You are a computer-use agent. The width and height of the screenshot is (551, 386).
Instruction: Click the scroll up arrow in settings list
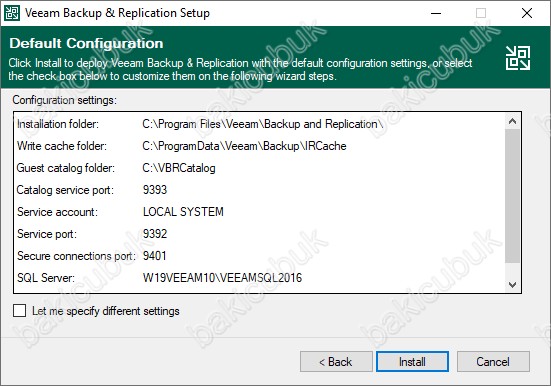click(x=512, y=121)
